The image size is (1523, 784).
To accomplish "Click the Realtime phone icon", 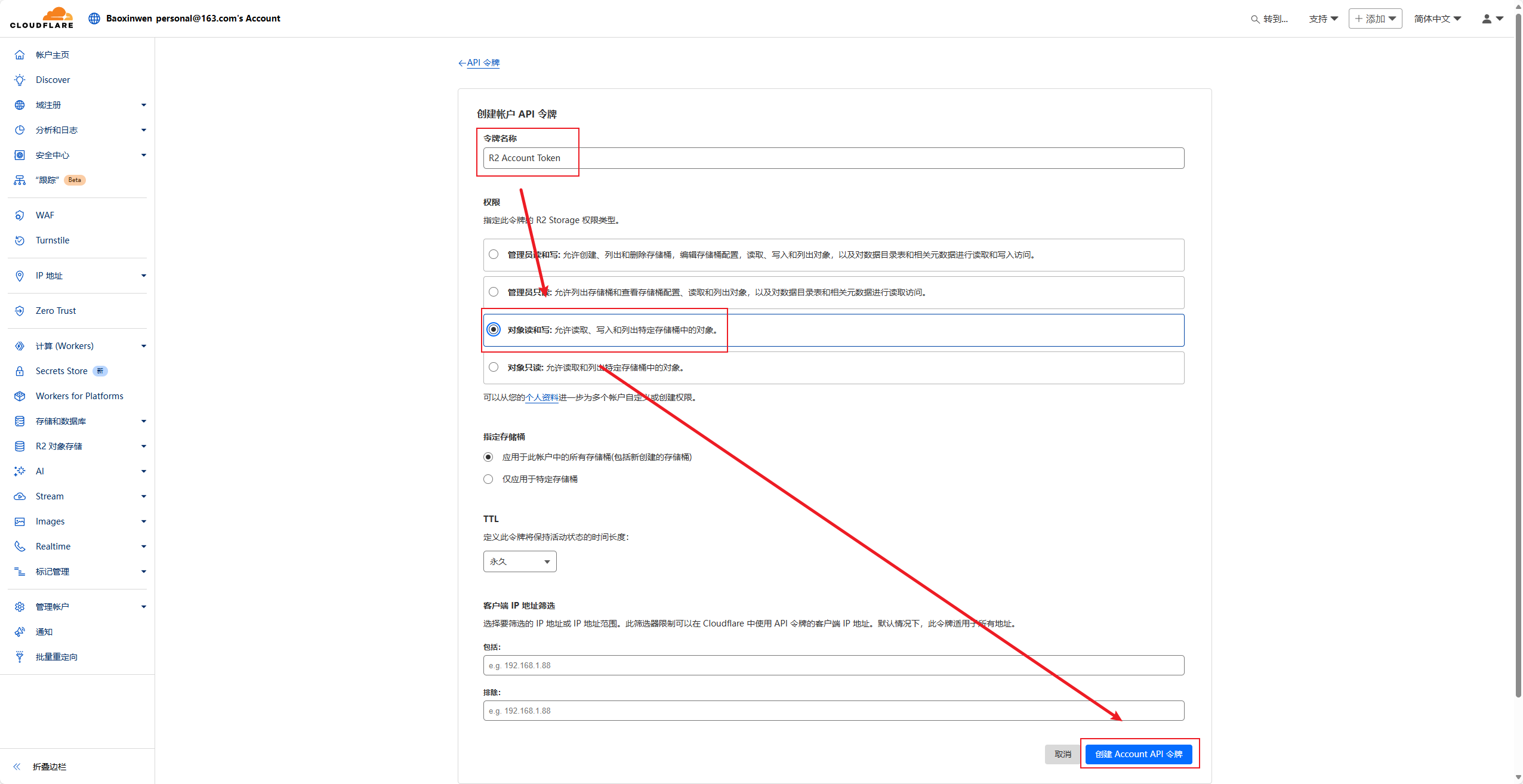I will click(x=20, y=547).
